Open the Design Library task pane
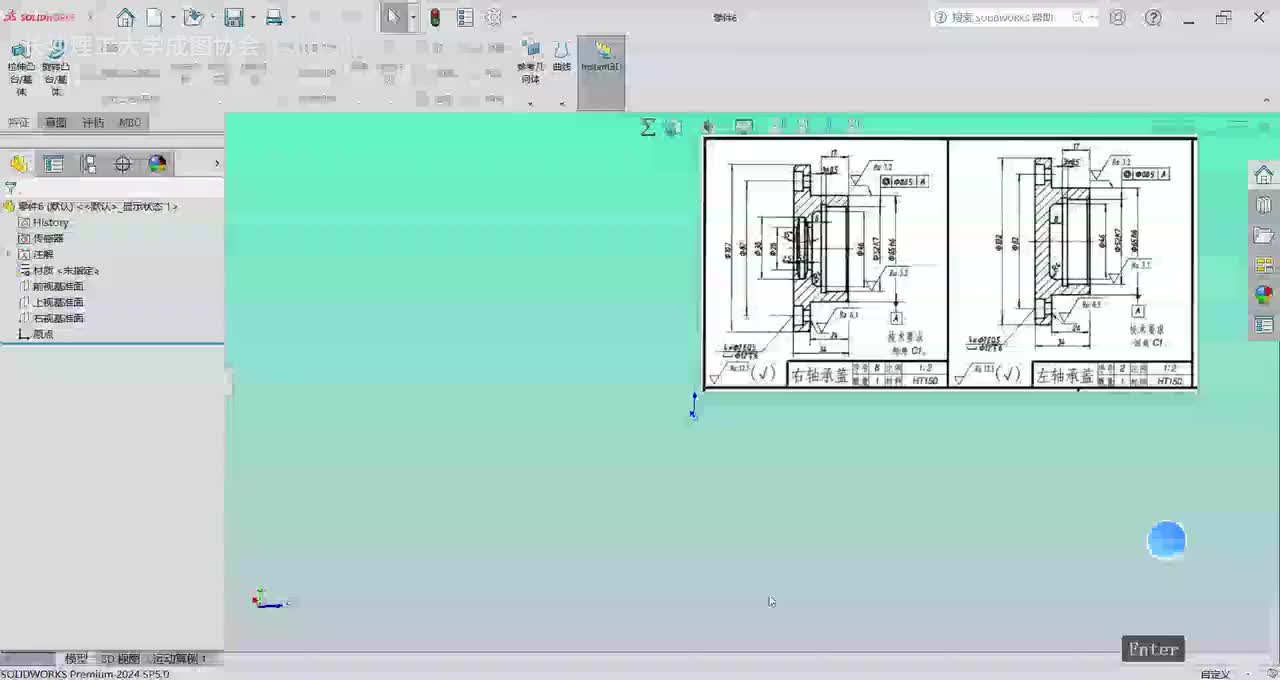 coord(1264,205)
